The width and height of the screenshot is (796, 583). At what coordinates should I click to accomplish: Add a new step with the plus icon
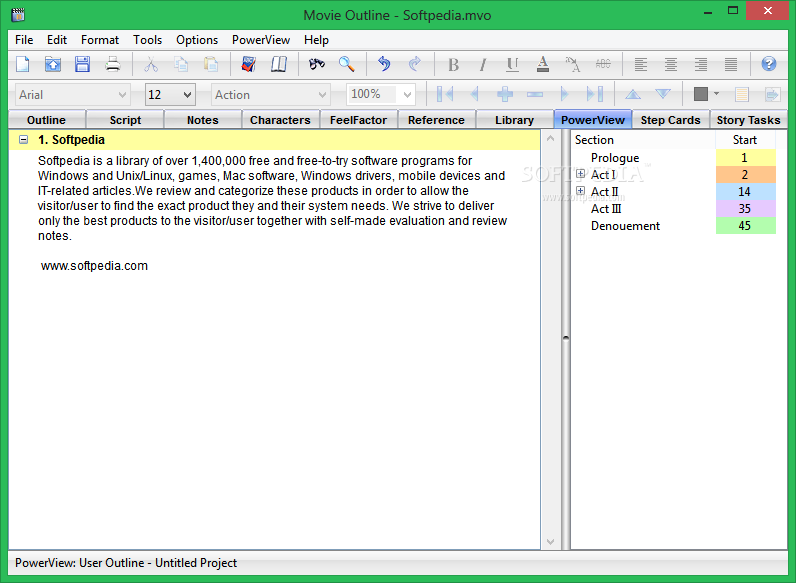(x=505, y=94)
